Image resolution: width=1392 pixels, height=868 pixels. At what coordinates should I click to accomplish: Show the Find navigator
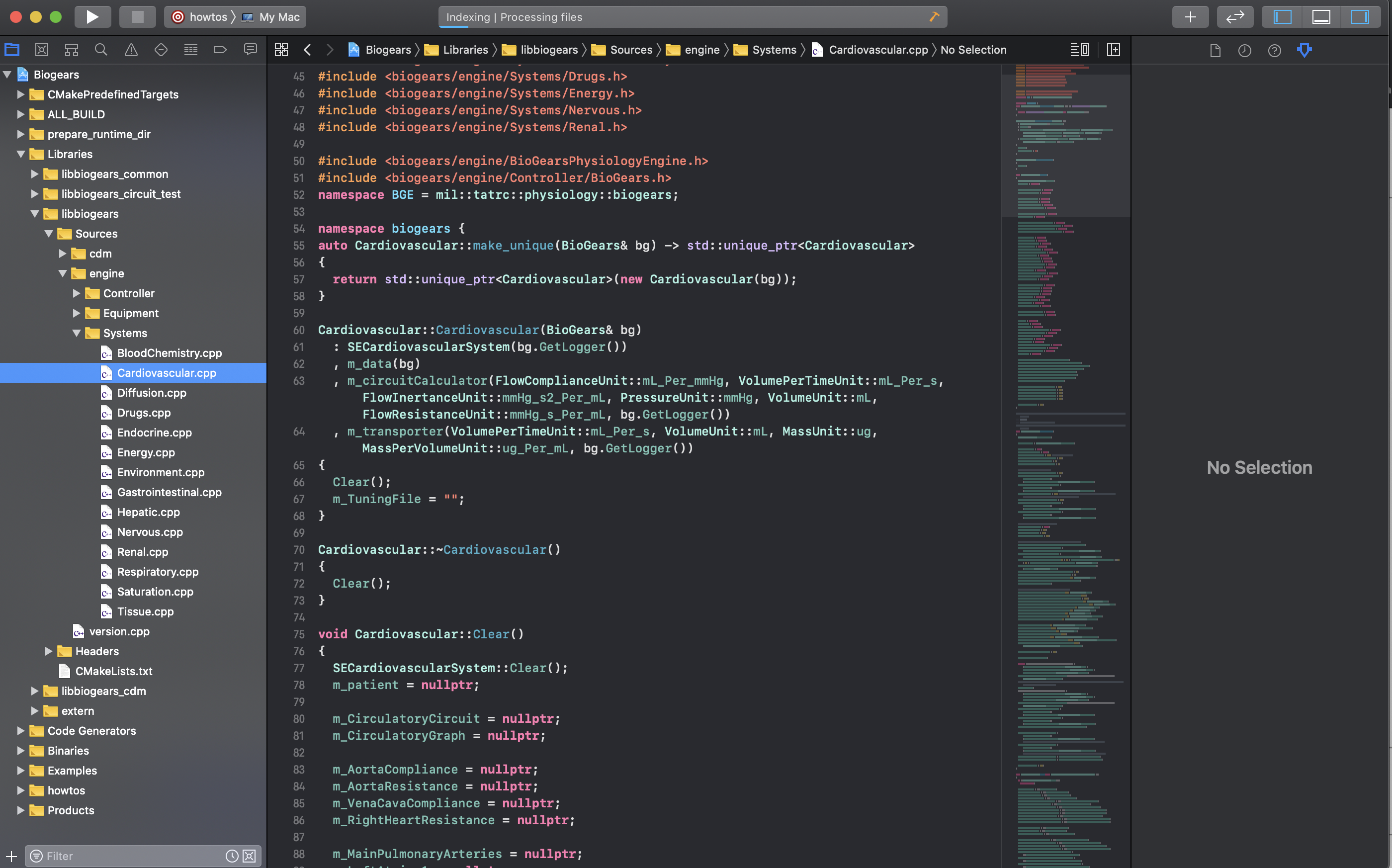tap(101, 50)
